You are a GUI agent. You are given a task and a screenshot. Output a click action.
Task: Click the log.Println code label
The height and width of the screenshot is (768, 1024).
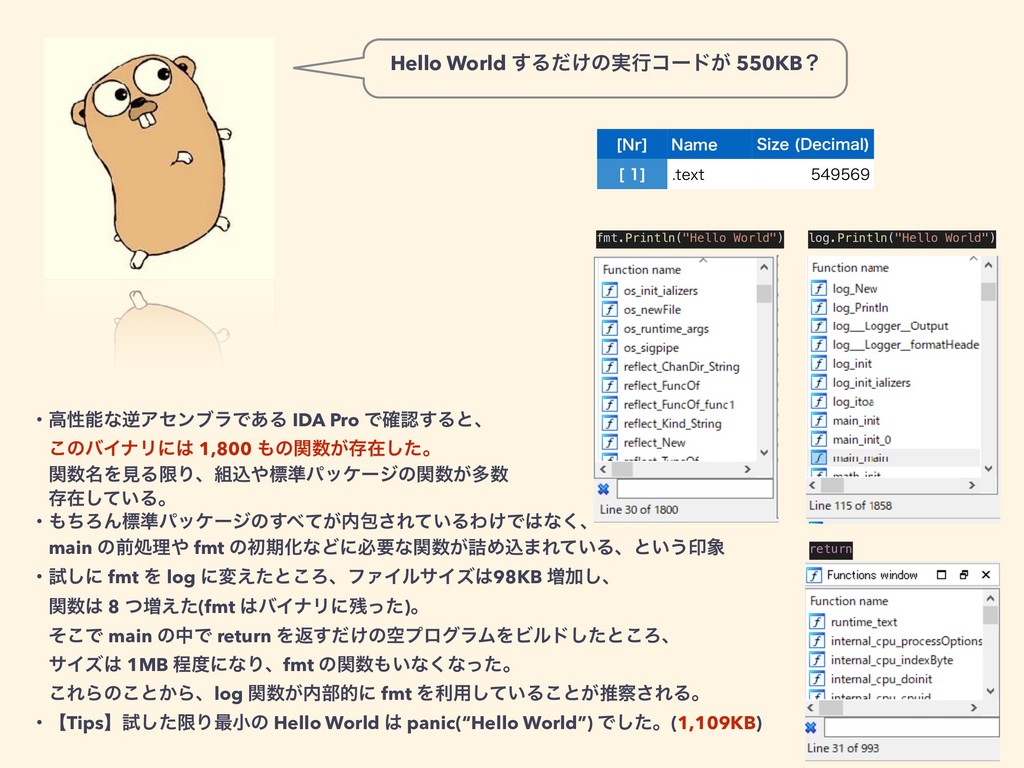pos(901,238)
